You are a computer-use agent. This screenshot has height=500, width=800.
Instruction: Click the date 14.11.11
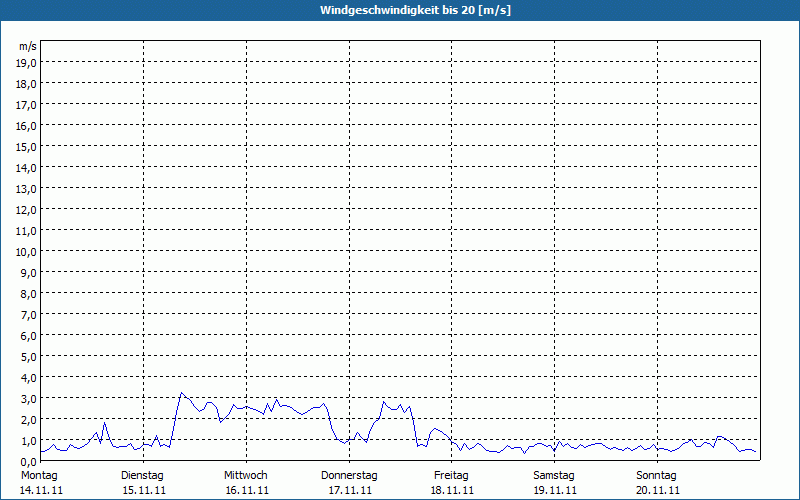pos(41,491)
